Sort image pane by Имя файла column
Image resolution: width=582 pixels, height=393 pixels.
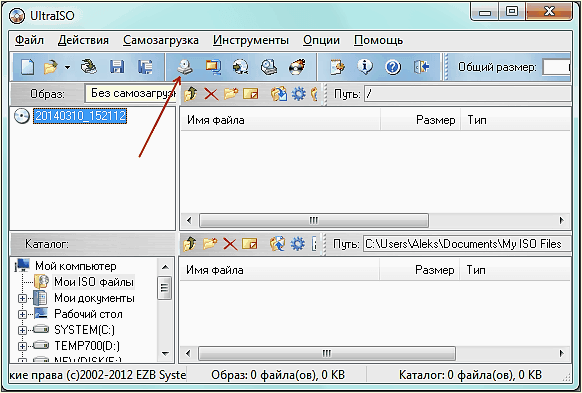point(280,120)
